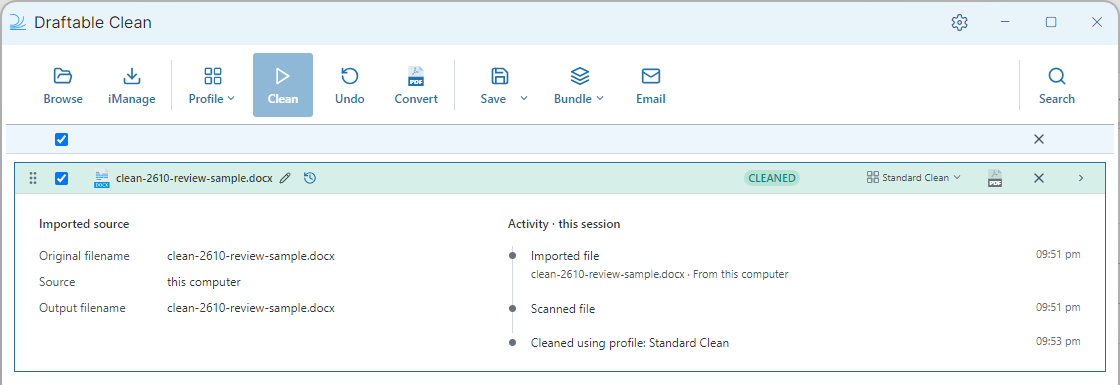Open the Profile dropdown in toolbar
1120x385 pixels.
point(212,86)
